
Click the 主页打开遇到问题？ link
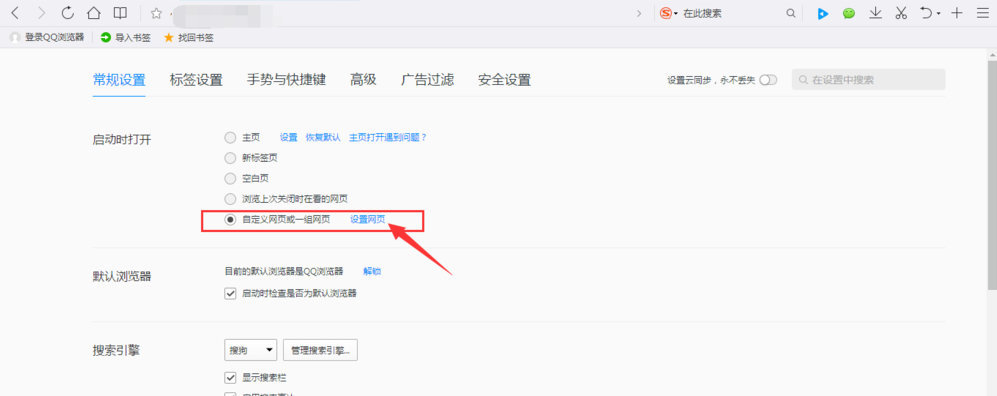coord(388,137)
